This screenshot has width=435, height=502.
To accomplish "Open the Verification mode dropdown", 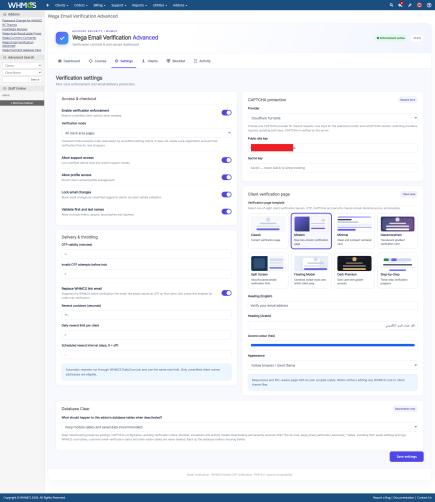I will pyautogui.click(x=146, y=133).
